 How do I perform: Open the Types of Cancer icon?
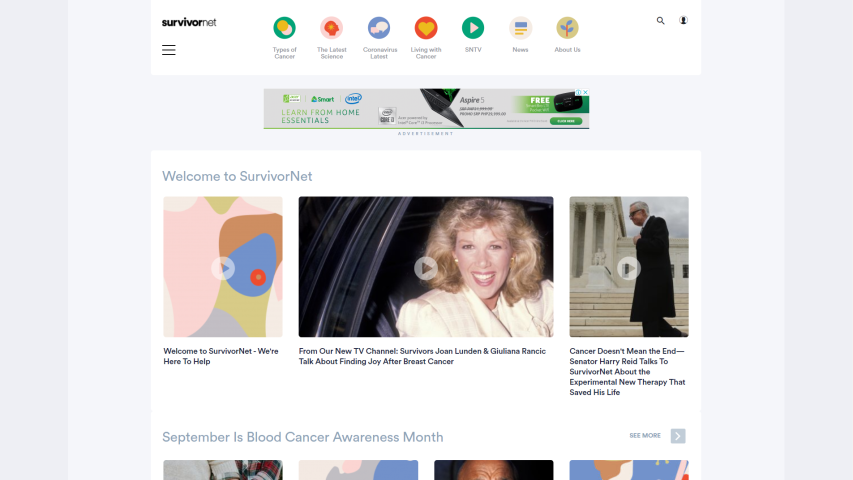pos(284,28)
